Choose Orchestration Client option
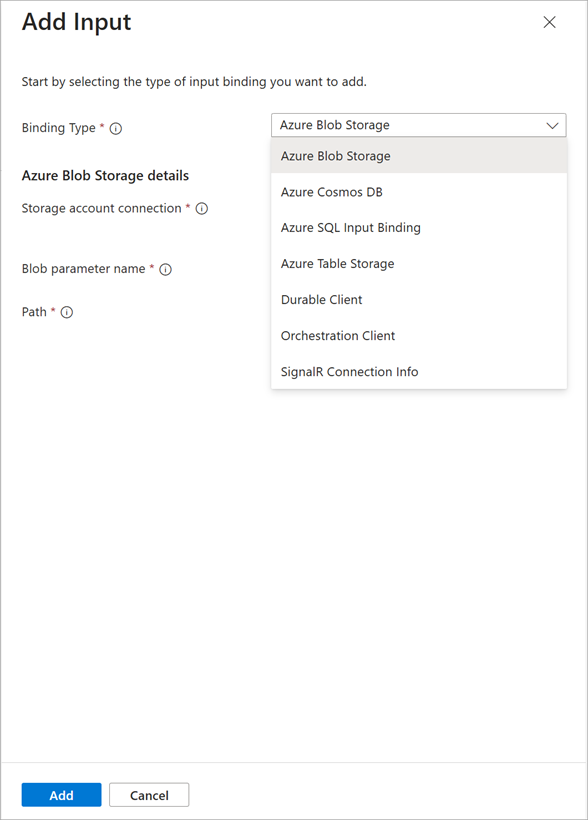The image size is (588, 820). point(419,336)
